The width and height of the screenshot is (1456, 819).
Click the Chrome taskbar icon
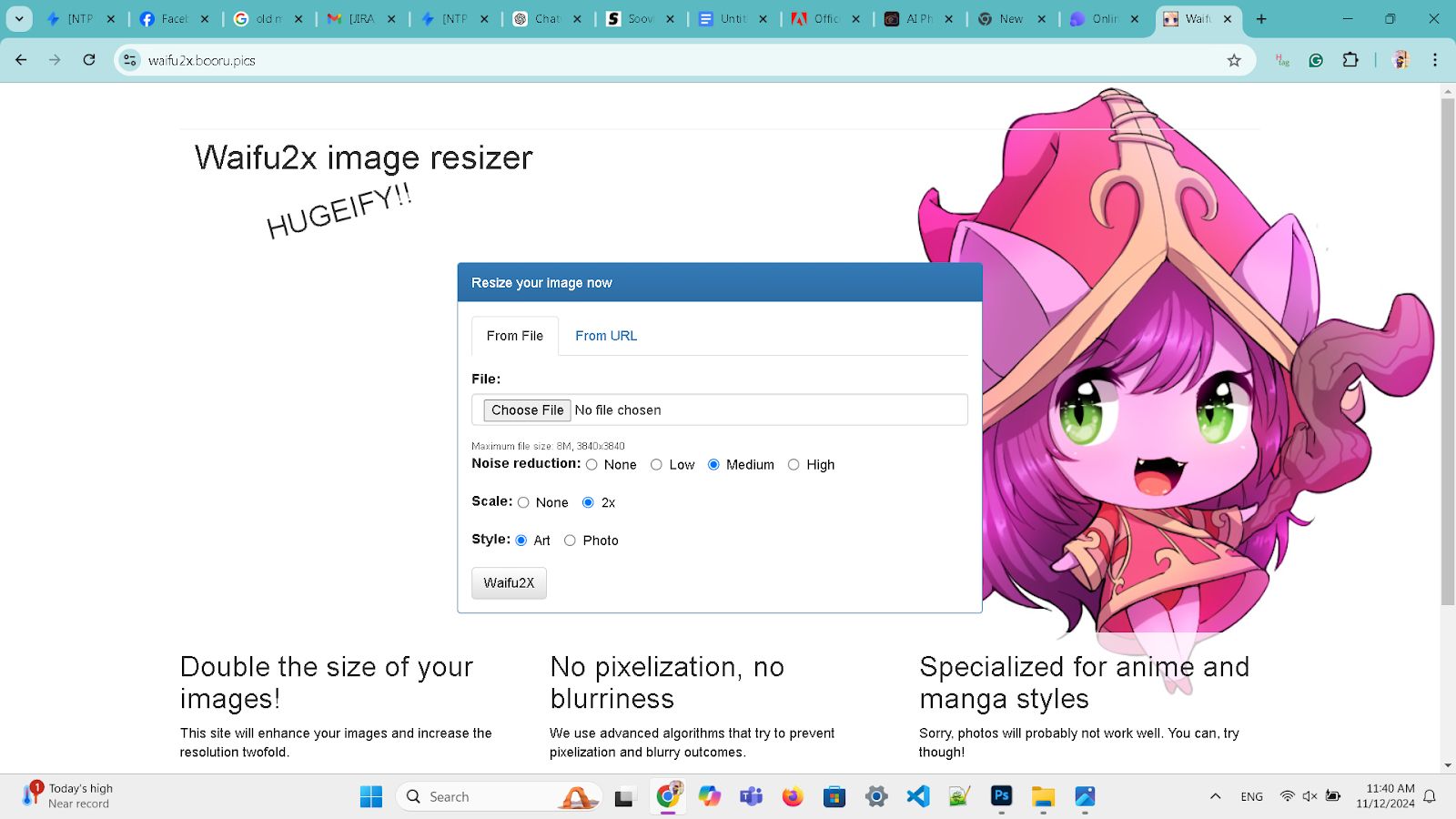668,796
